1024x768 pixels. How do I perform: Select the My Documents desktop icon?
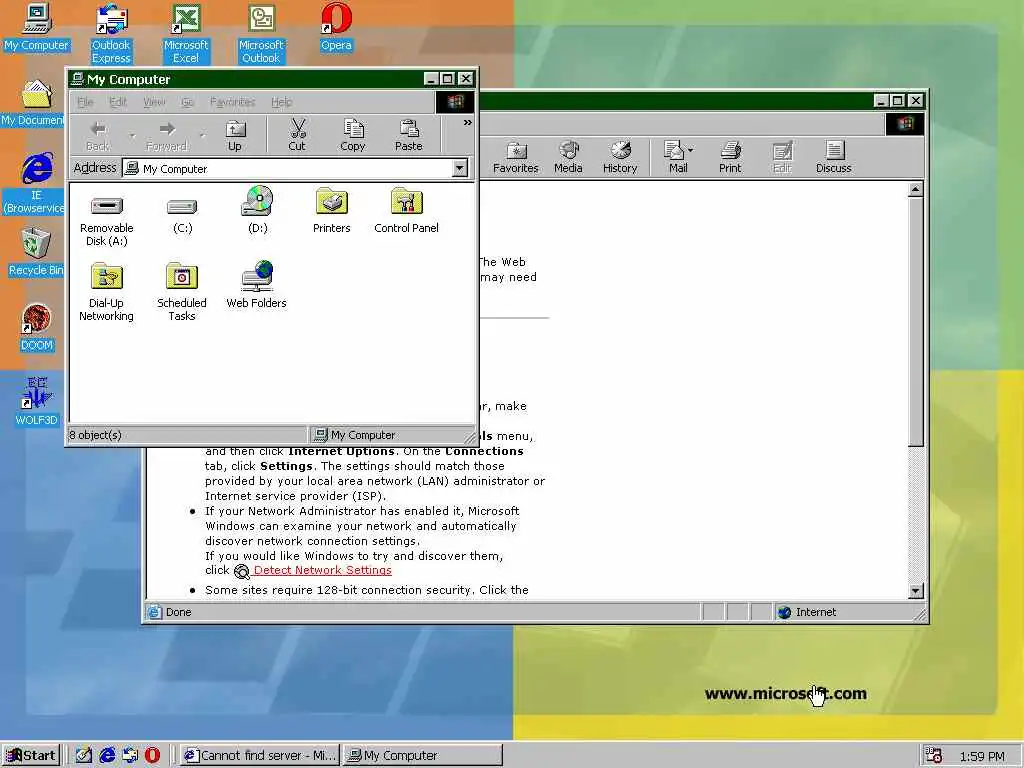pos(33,103)
